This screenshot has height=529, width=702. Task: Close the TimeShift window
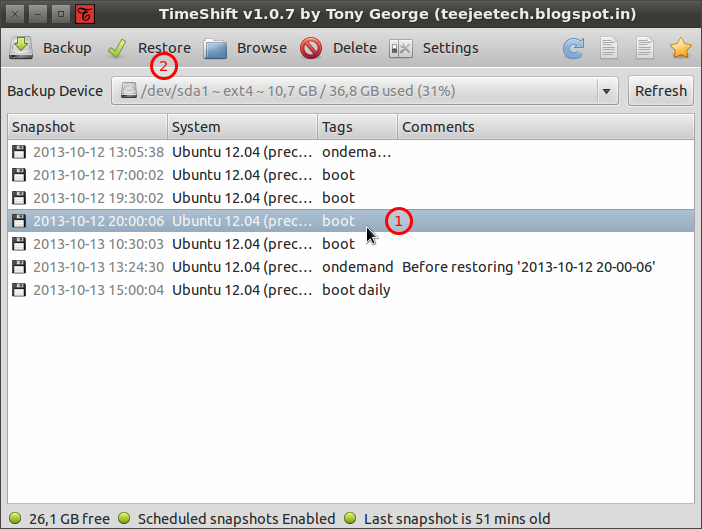[15, 14]
